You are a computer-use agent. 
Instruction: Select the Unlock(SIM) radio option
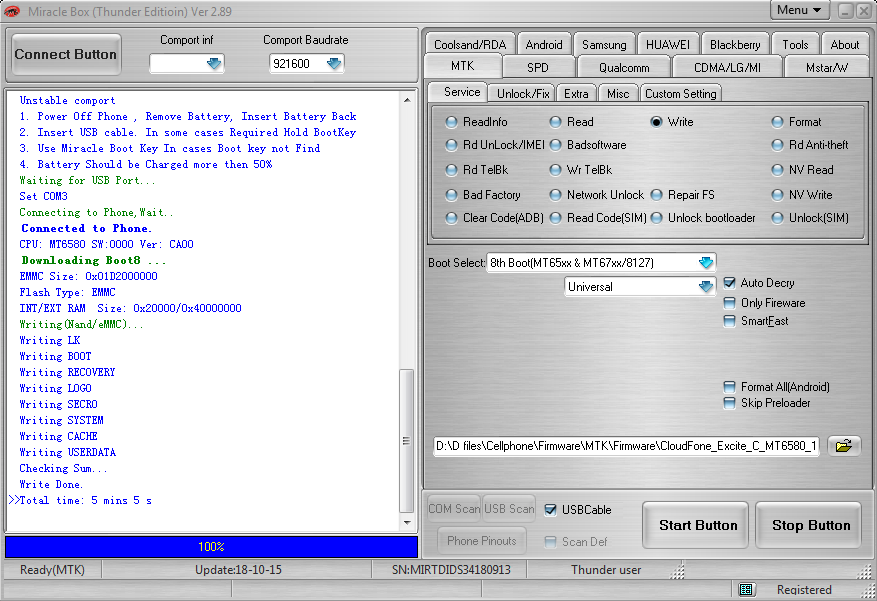(x=777, y=218)
